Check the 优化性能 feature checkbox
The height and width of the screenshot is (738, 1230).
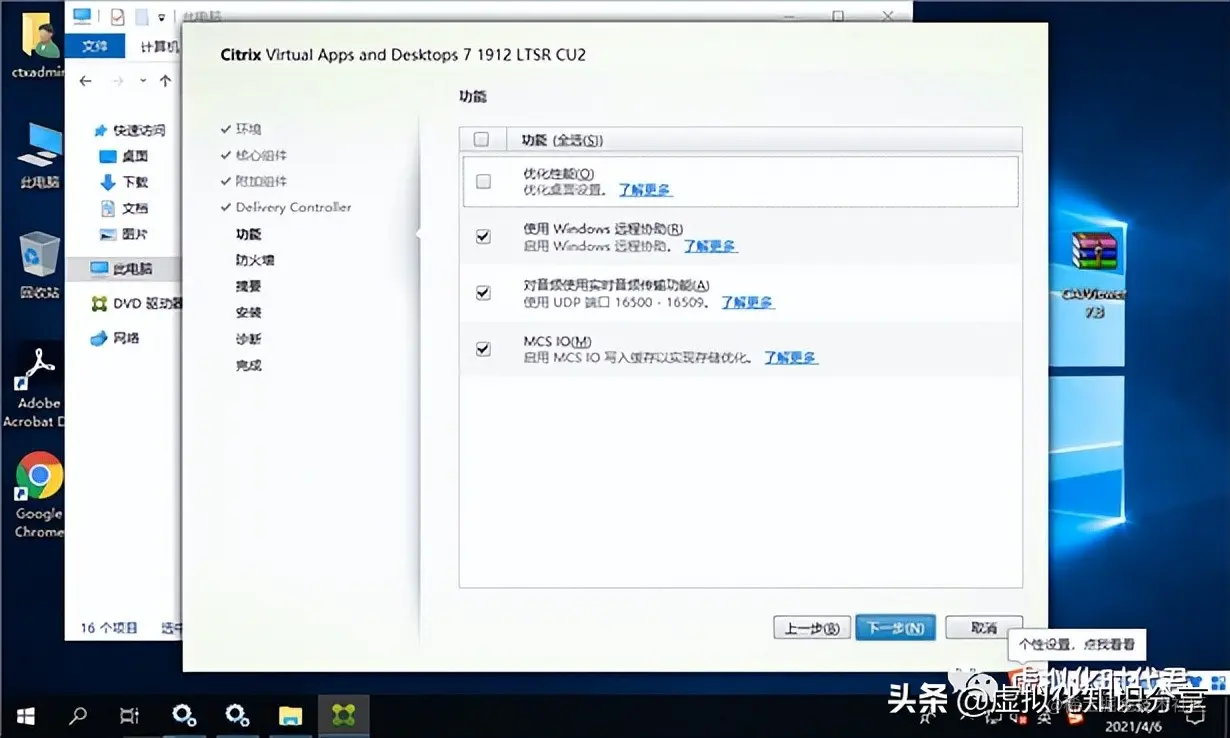click(483, 181)
